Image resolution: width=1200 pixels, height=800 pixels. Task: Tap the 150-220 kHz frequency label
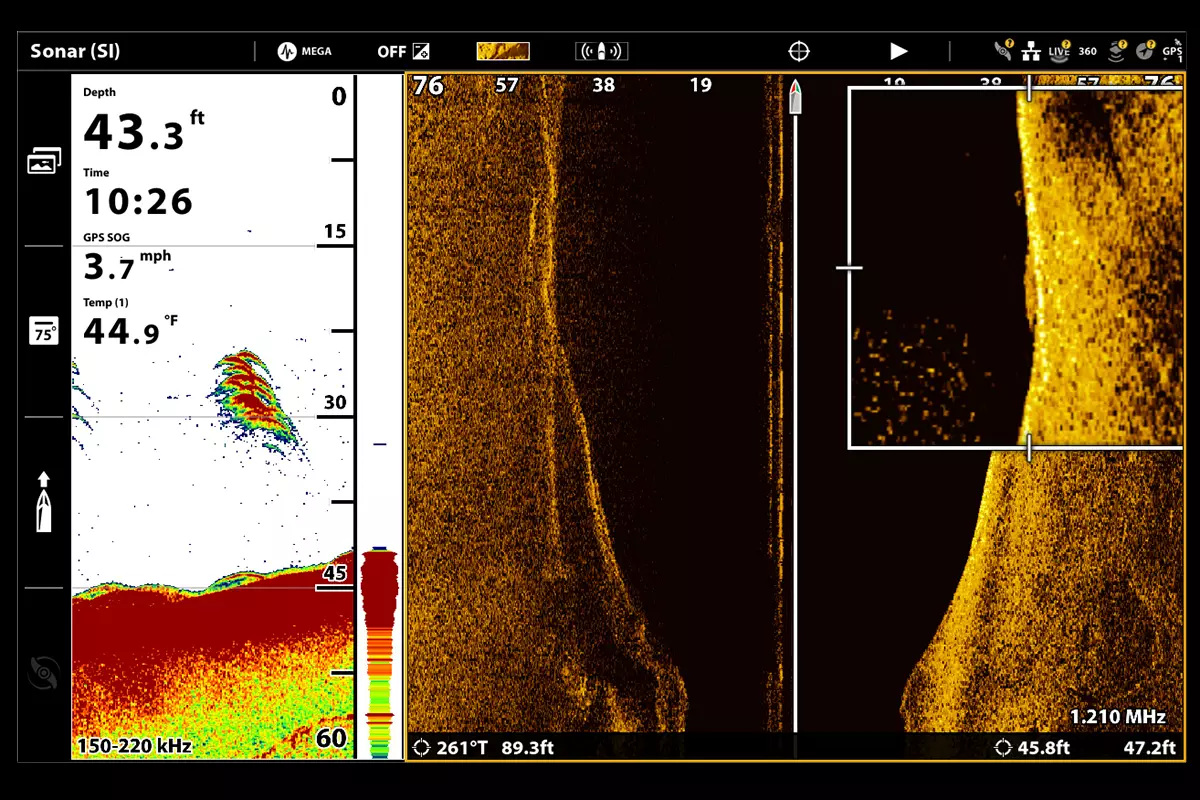click(x=134, y=745)
